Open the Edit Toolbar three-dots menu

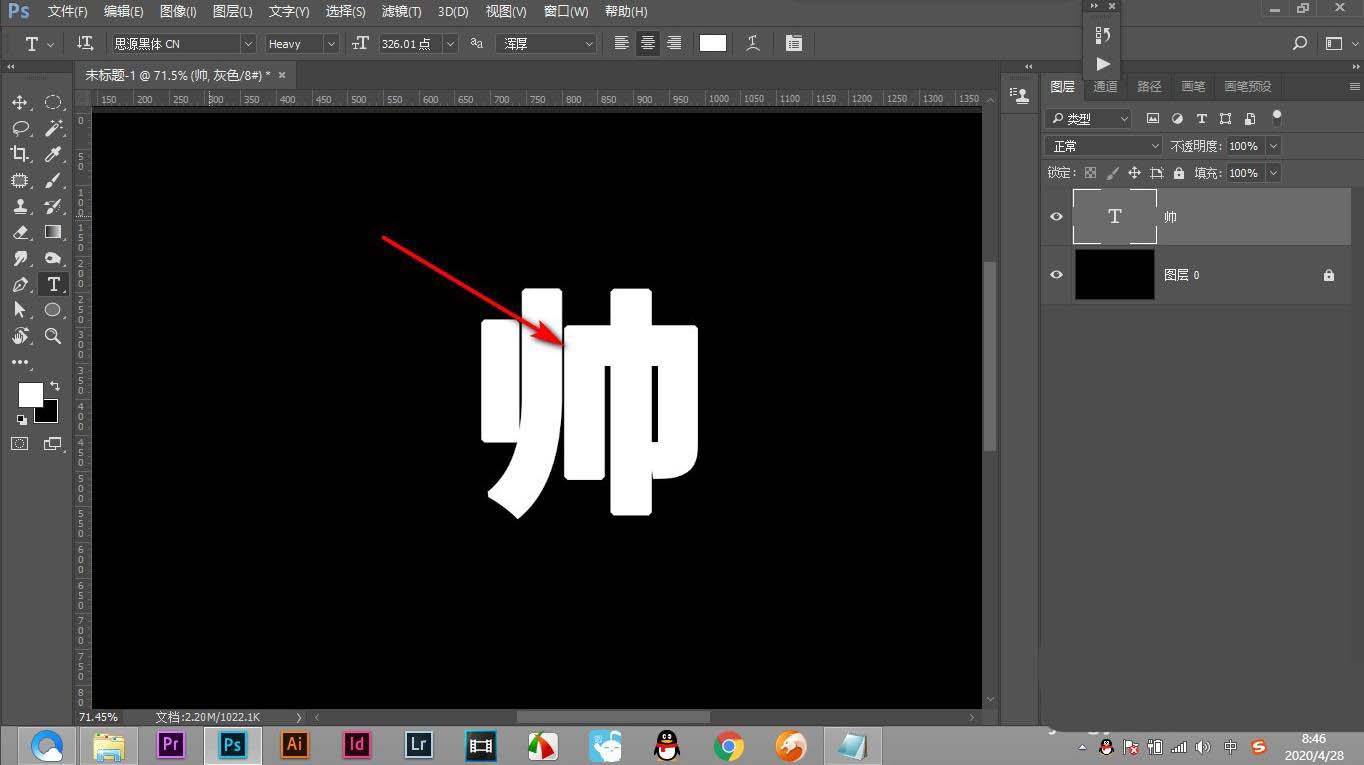20,362
